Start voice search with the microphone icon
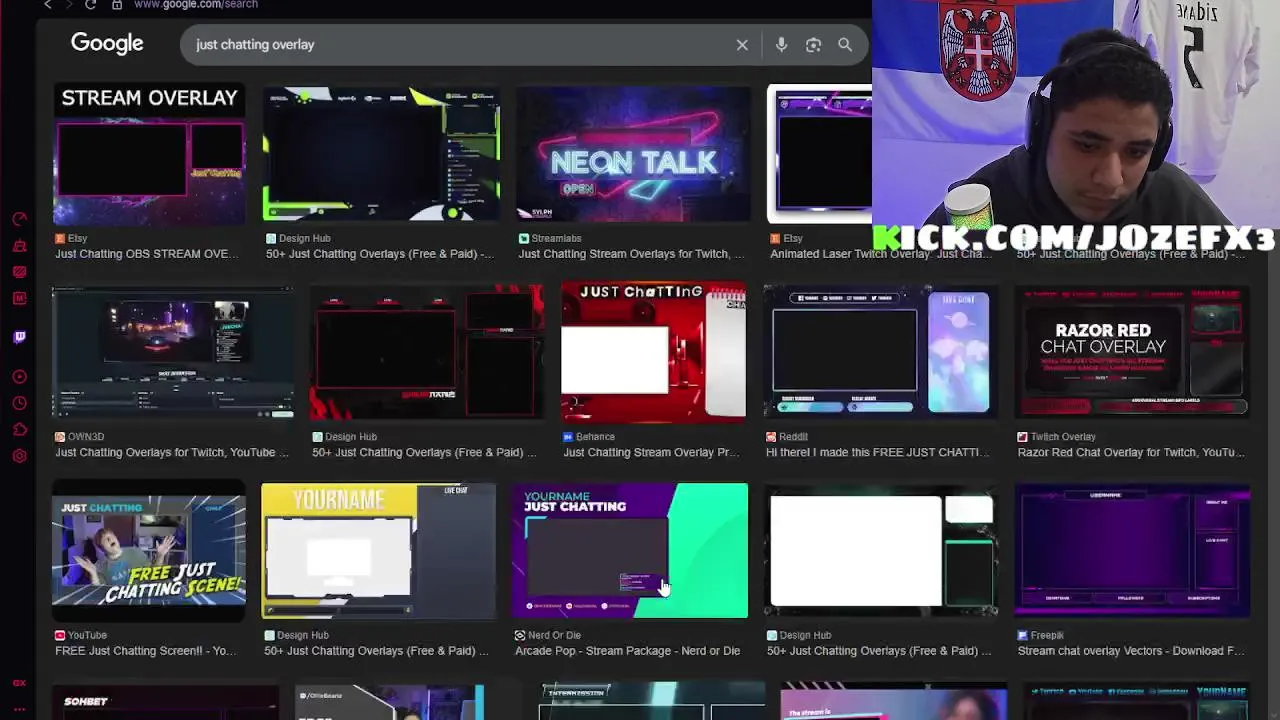 (781, 45)
